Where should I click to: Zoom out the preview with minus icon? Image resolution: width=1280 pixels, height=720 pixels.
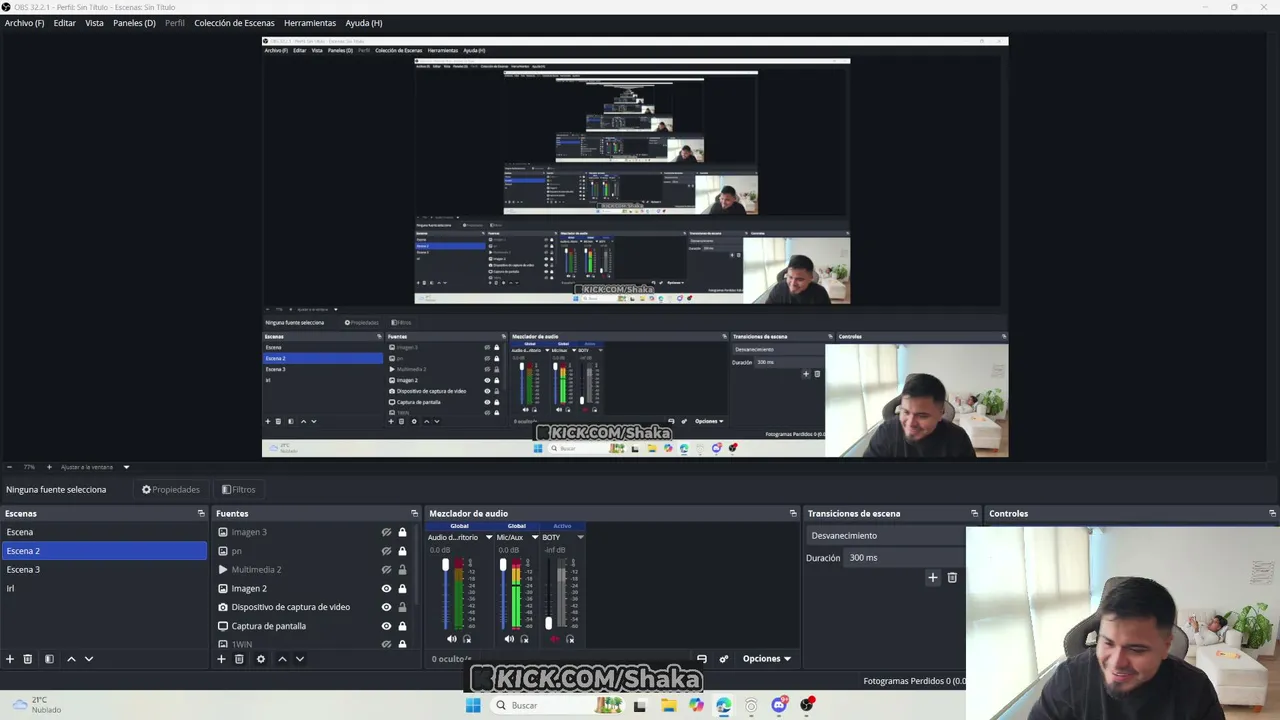(x=10, y=467)
